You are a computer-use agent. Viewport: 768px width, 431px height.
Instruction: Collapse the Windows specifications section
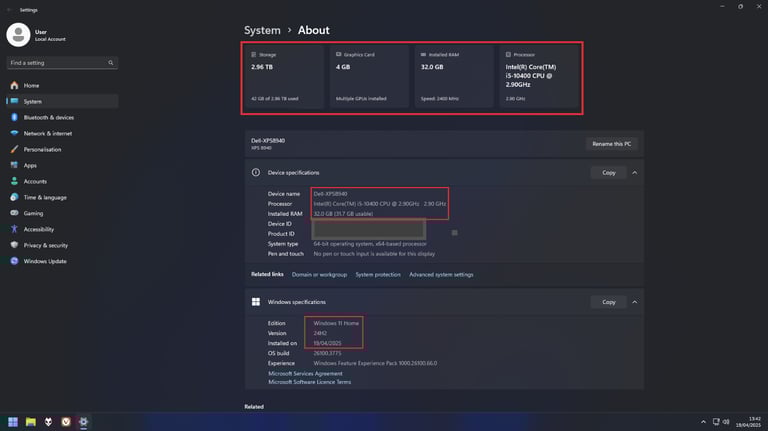pos(634,302)
